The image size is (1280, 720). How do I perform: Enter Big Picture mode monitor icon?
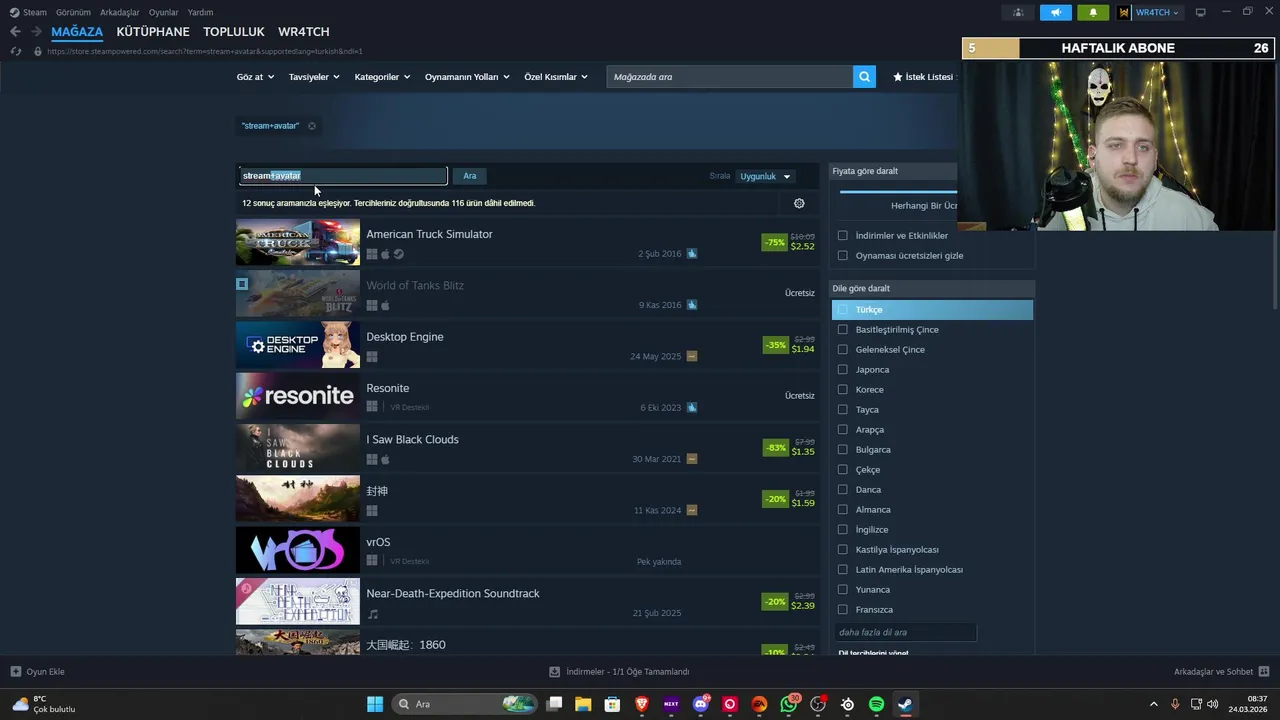[x=1201, y=12]
